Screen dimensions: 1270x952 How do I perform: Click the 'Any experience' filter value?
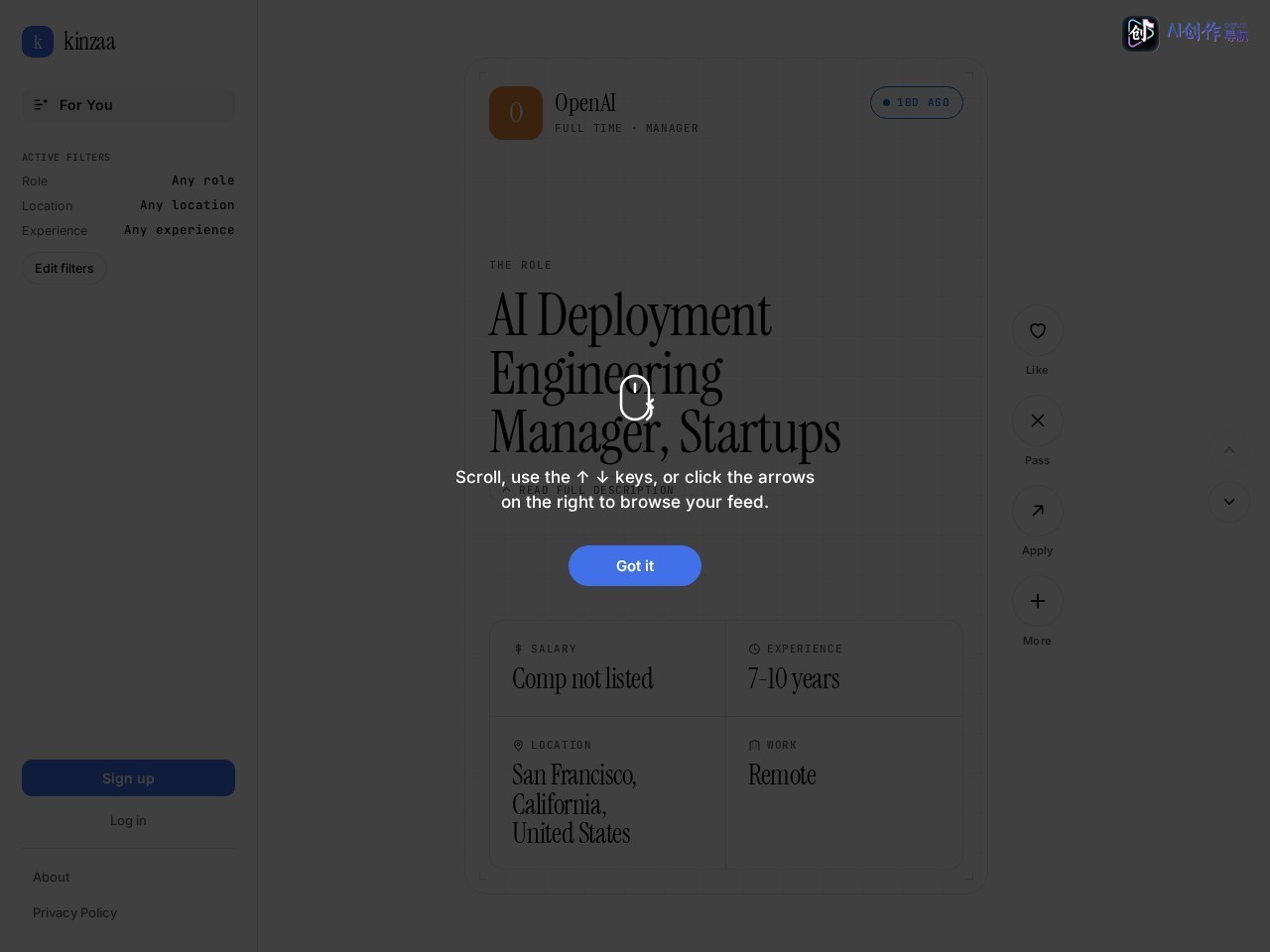point(180,230)
